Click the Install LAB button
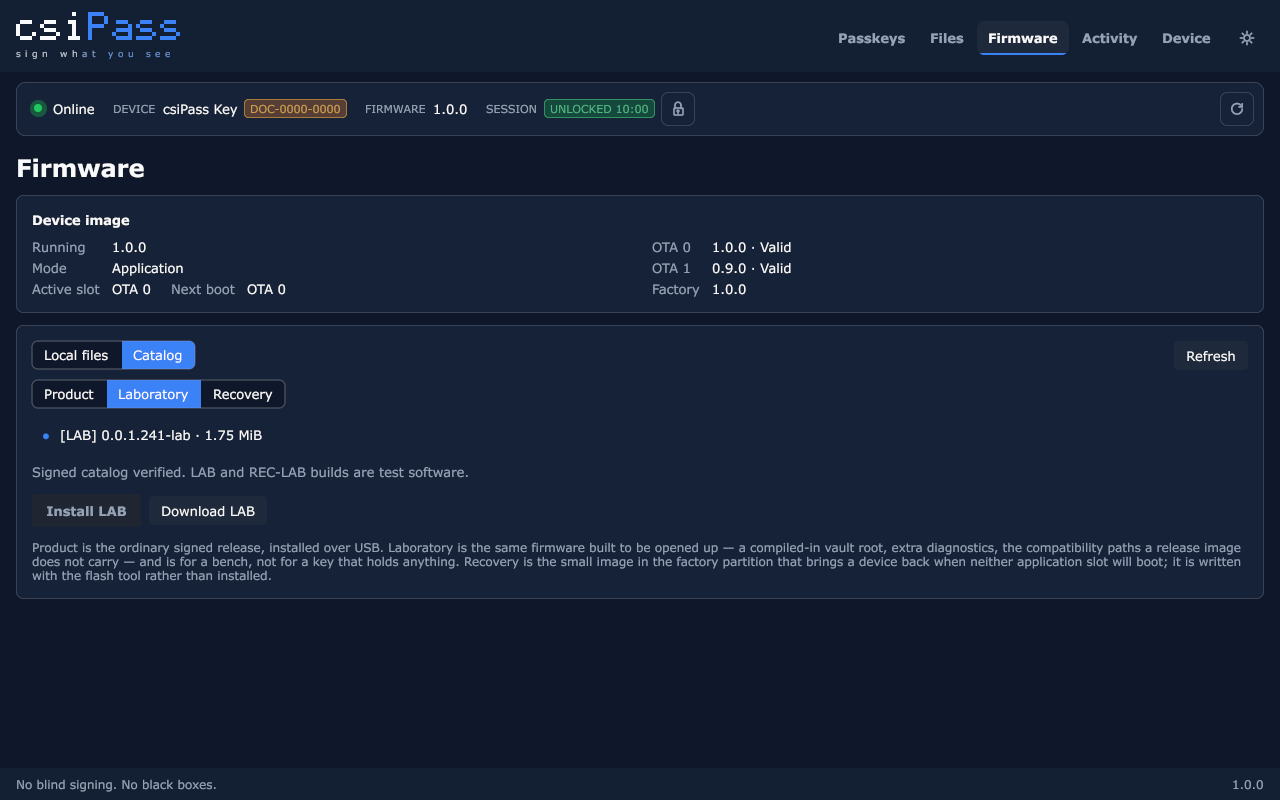1280x800 pixels. 86,511
